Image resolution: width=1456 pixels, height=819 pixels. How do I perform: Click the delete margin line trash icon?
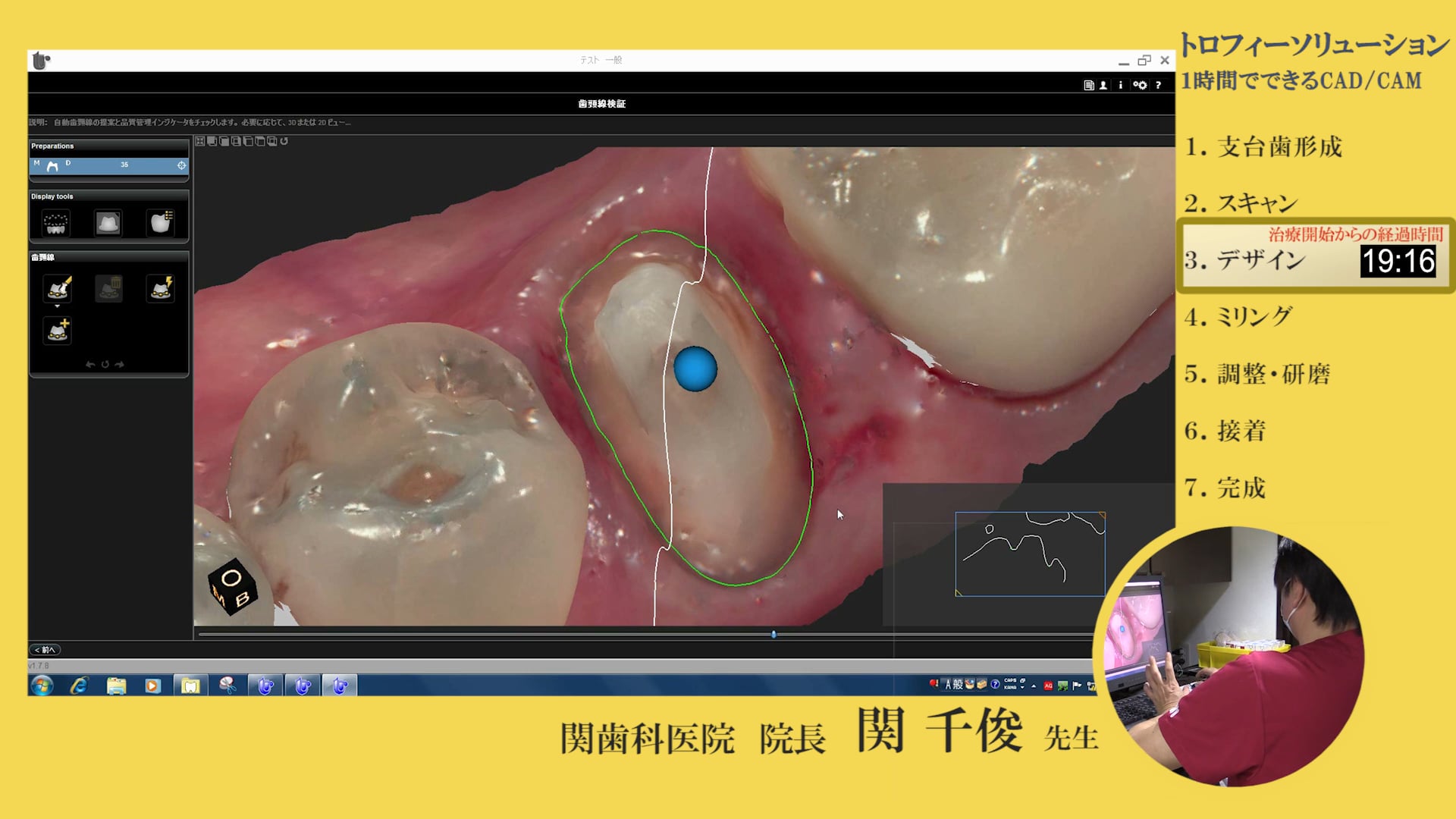(109, 288)
